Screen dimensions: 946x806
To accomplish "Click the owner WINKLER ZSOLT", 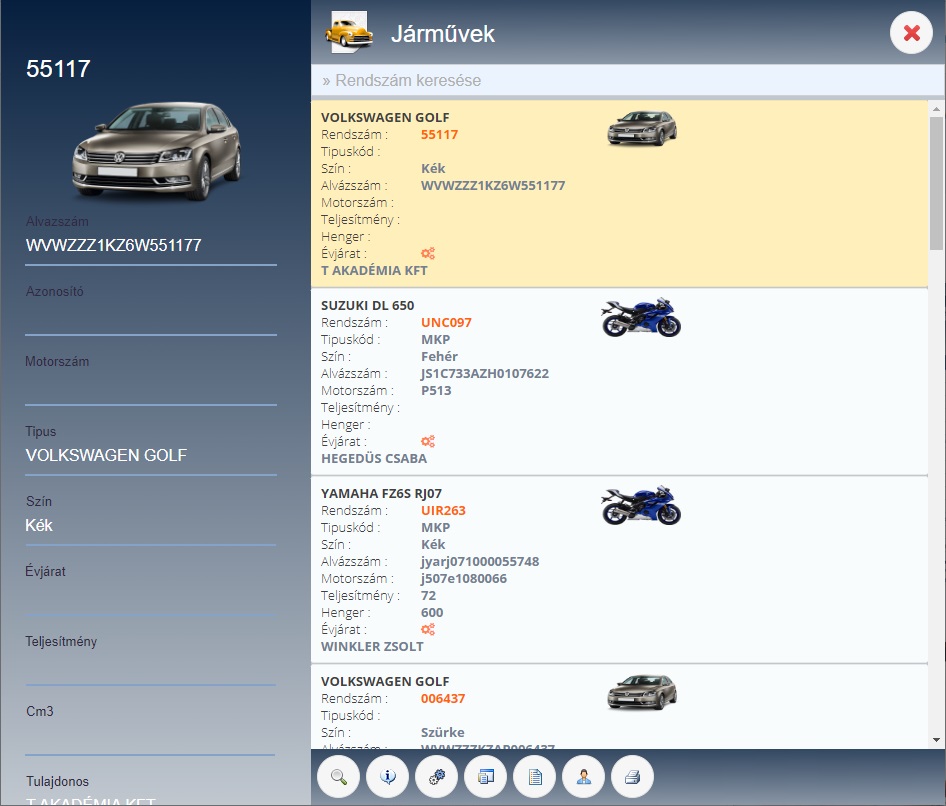I will pyautogui.click(x=372, y=647).
